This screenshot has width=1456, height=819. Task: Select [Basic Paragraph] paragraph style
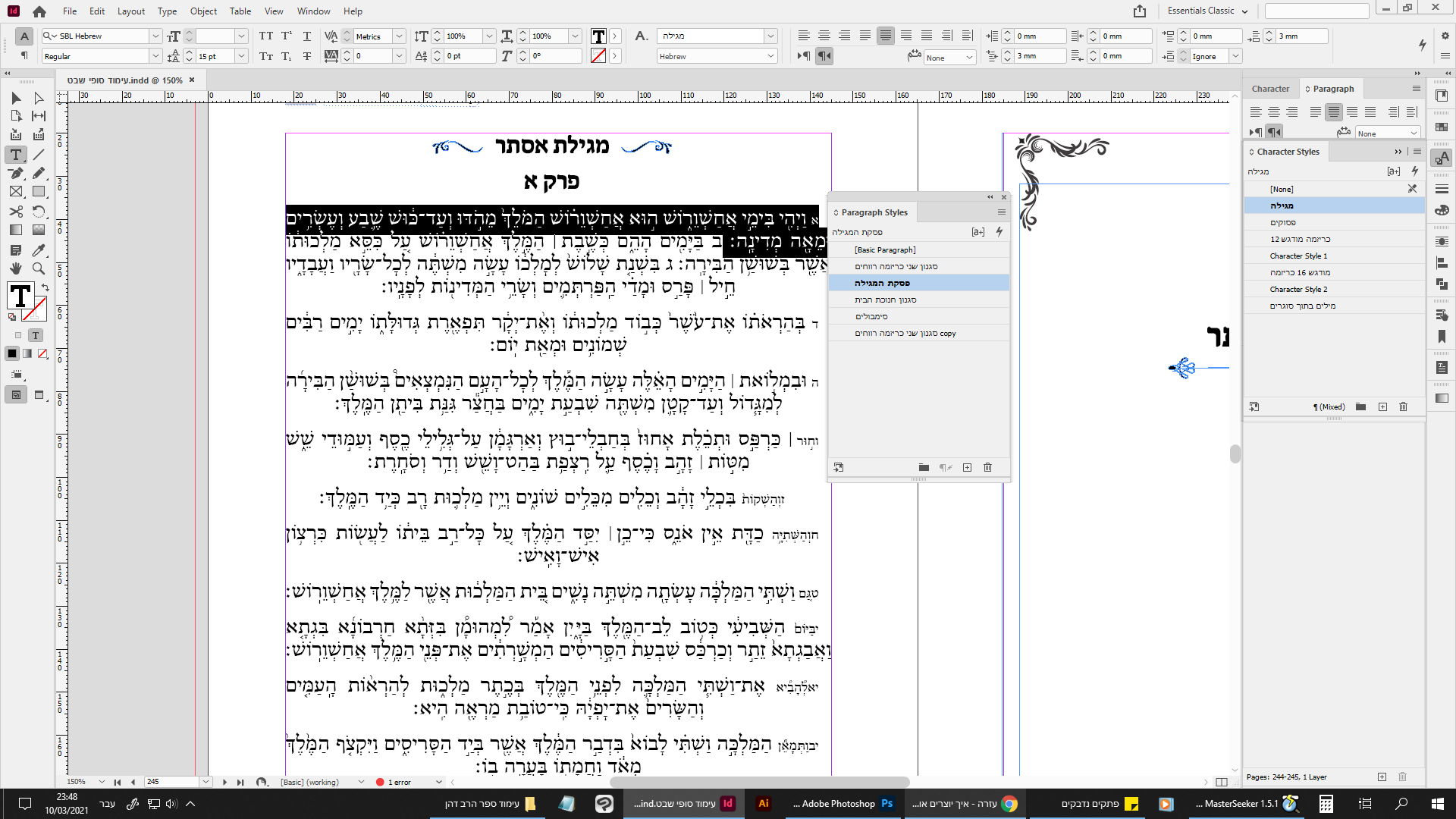[x=885, y=249]
